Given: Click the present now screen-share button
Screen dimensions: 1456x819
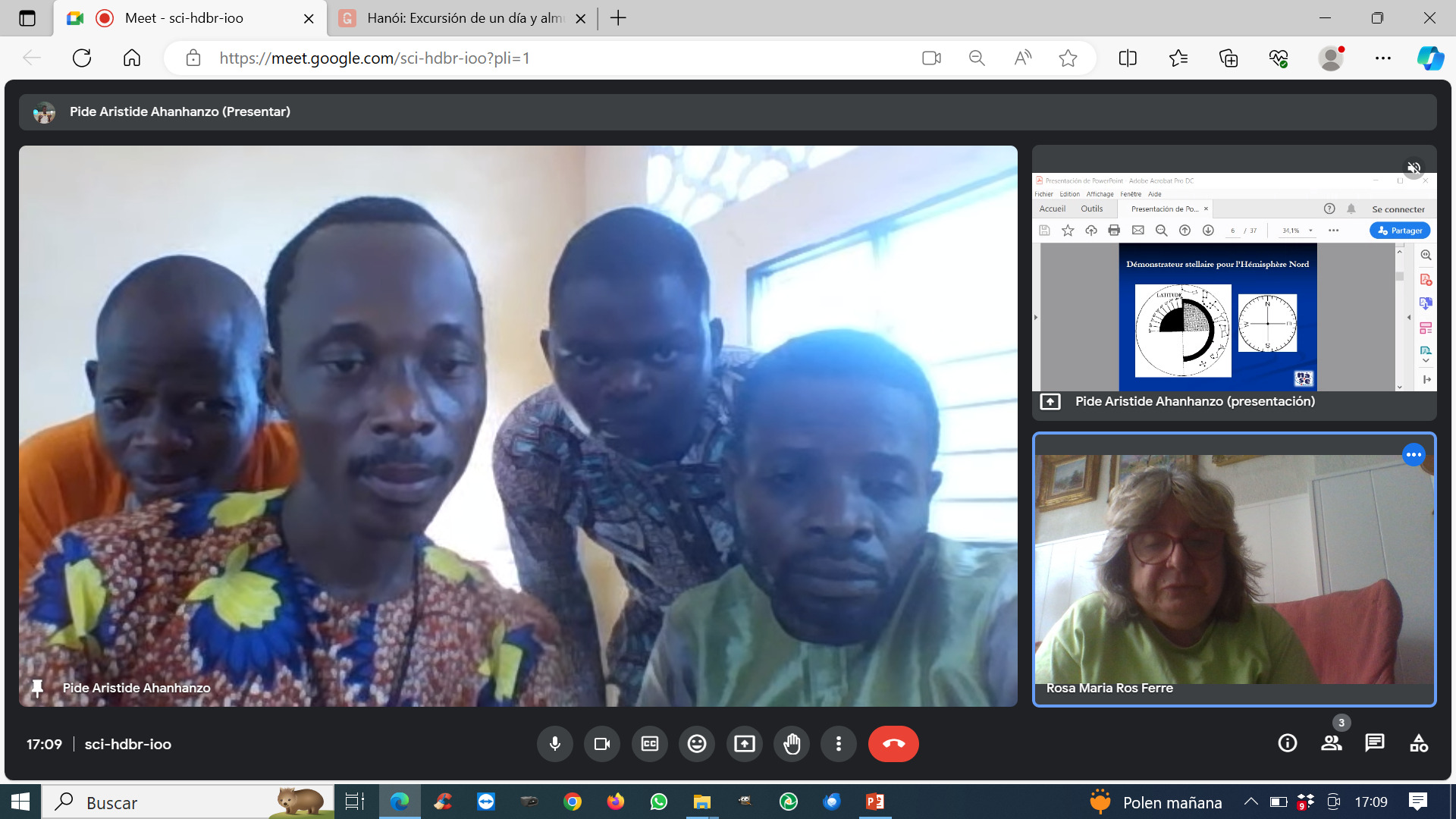Looking at the screenshot, I should [745, 744].
